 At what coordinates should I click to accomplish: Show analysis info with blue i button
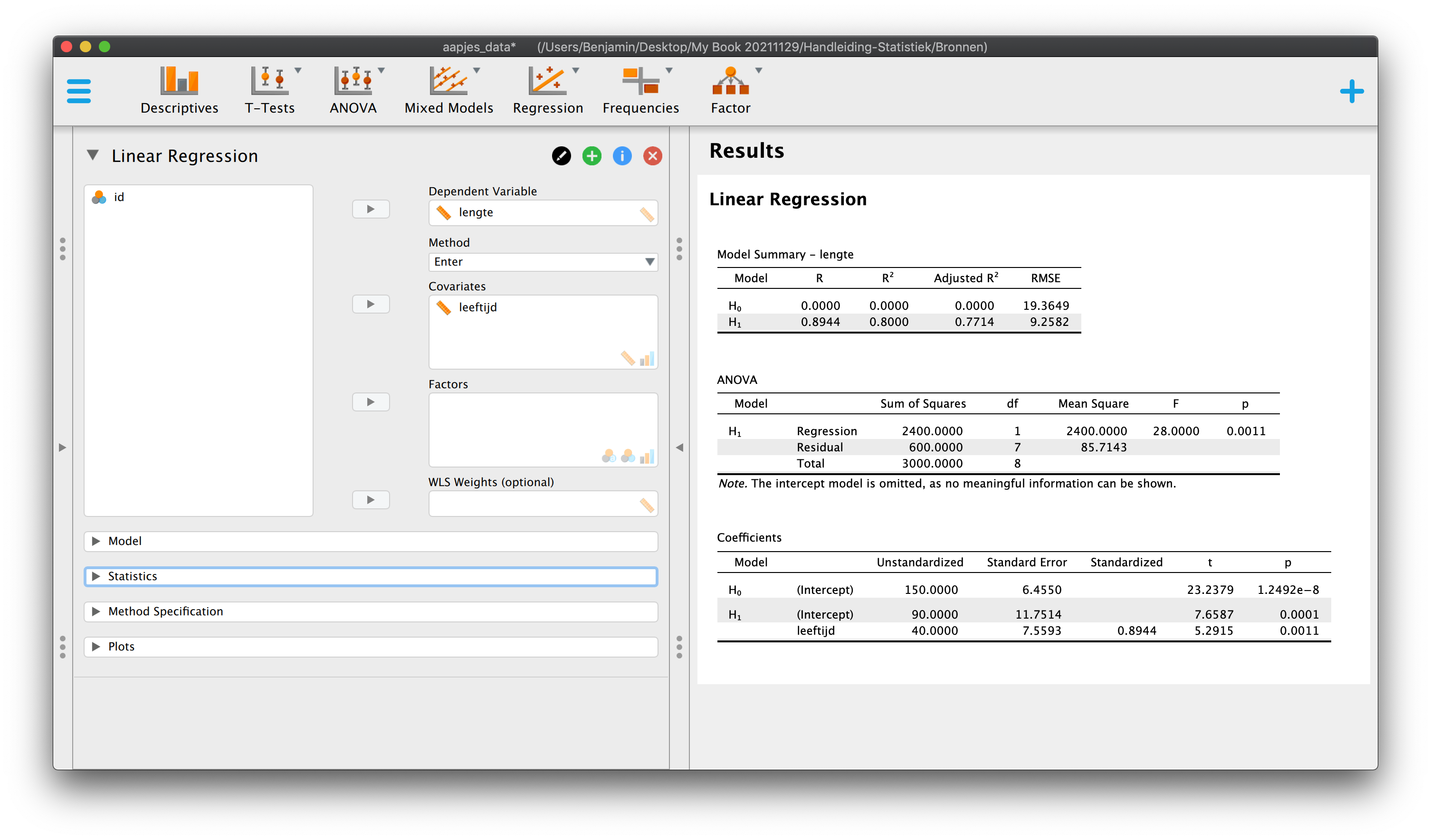tap(622, 156)
